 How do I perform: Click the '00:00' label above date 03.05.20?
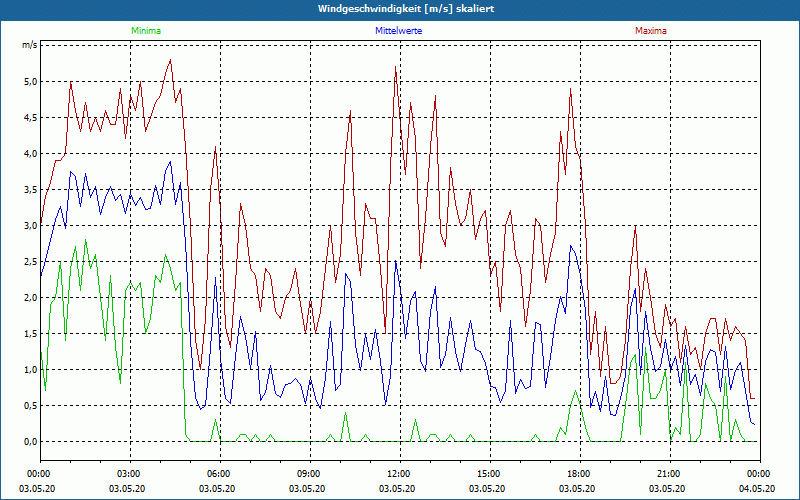[37, 474]
